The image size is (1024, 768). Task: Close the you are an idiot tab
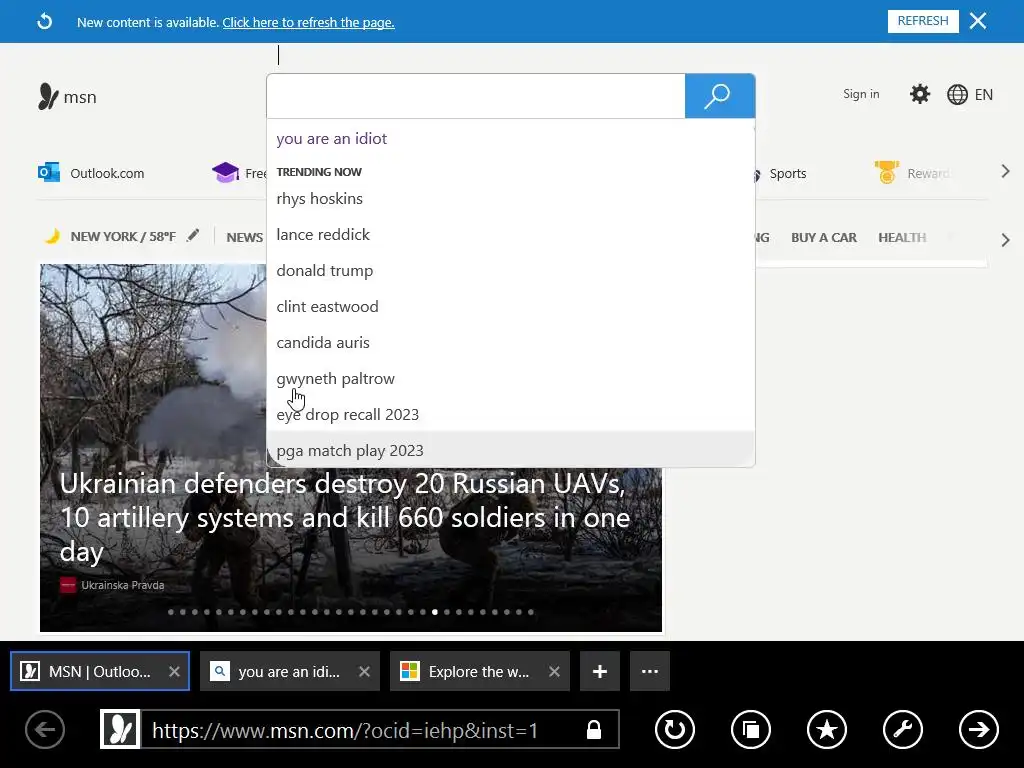364,671
